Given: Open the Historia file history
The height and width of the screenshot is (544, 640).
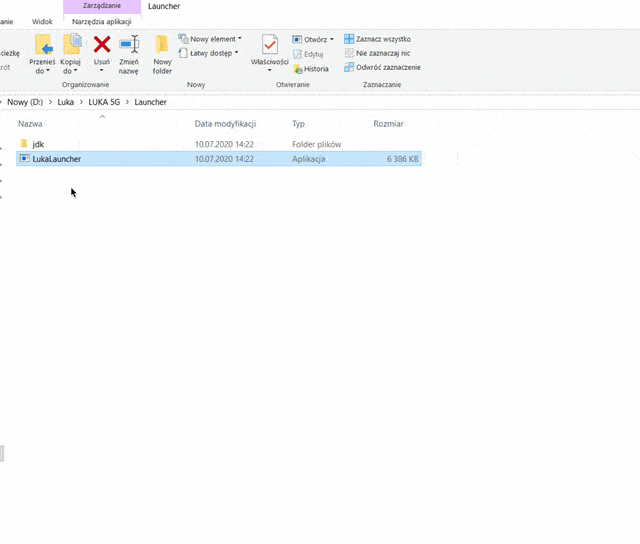Looking at the screenshot, I should point(311,69).
